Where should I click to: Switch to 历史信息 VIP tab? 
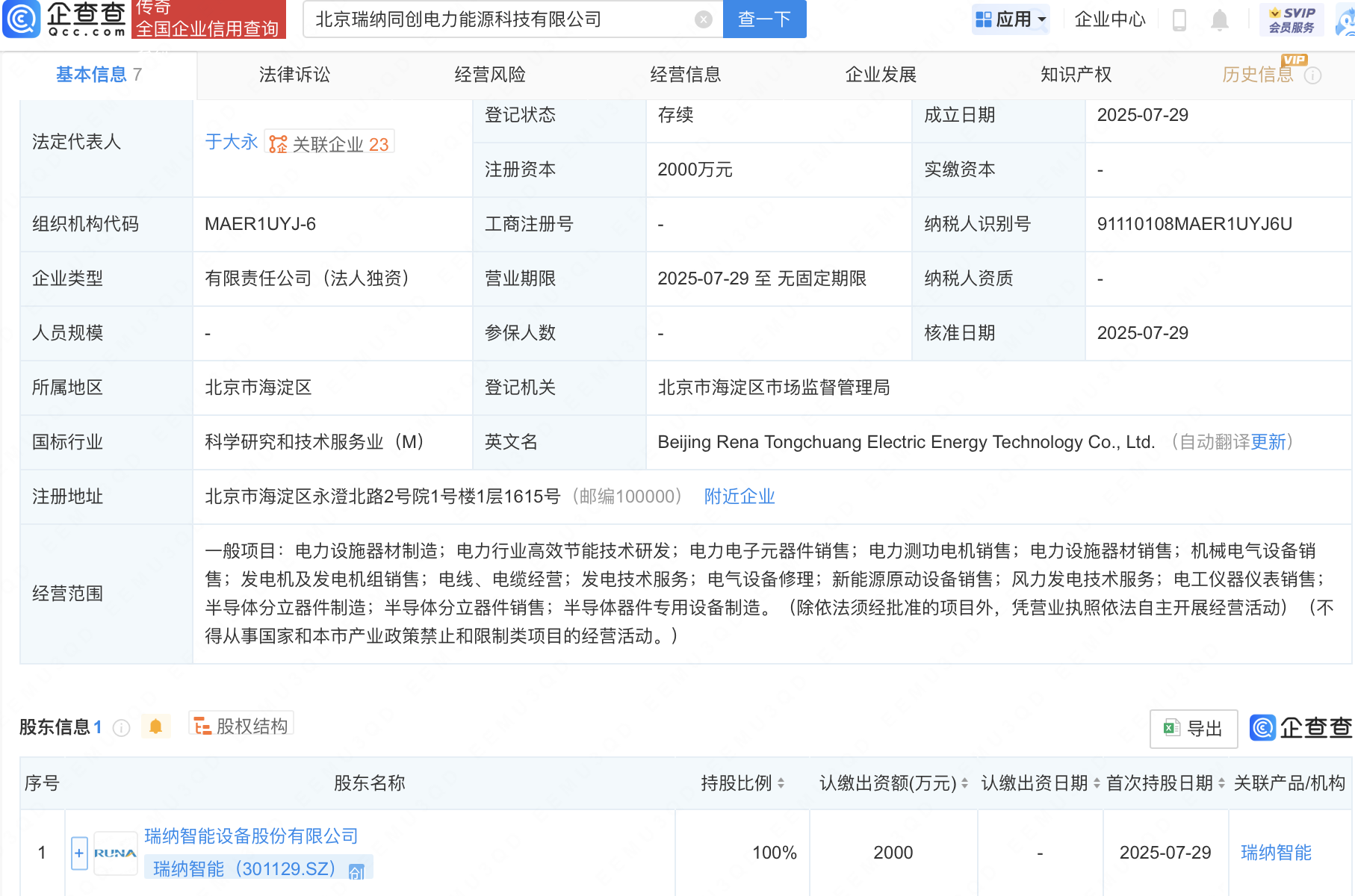pyautogui.click(x=1258, y=75)
